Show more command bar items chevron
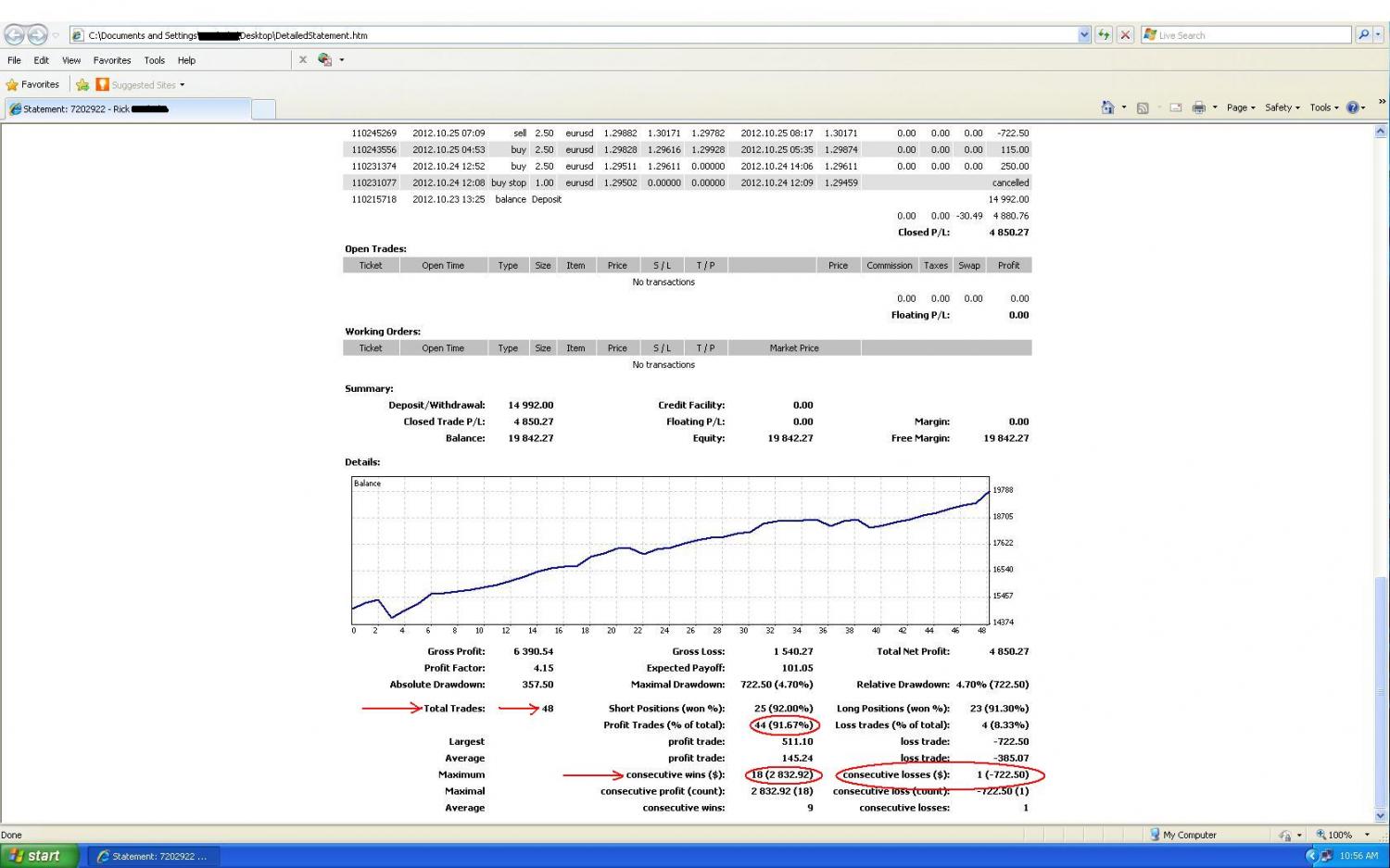 (1382, 102)
